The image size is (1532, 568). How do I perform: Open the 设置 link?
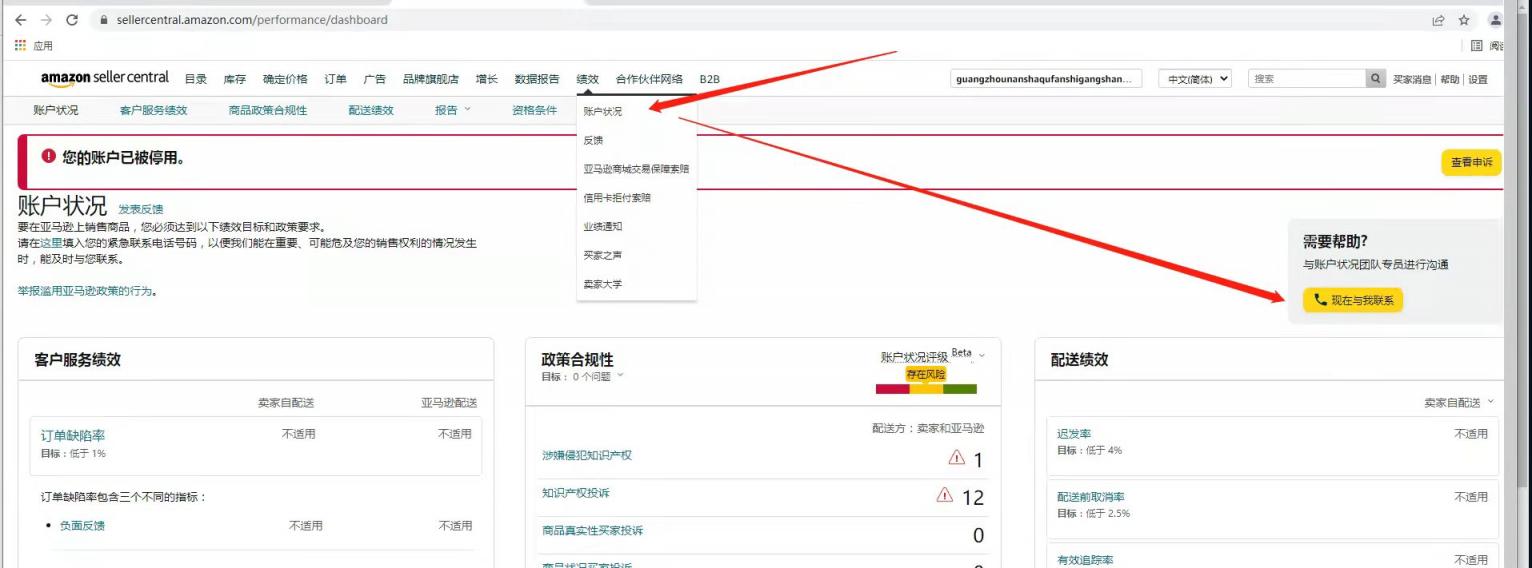[x=1478, y=79]
